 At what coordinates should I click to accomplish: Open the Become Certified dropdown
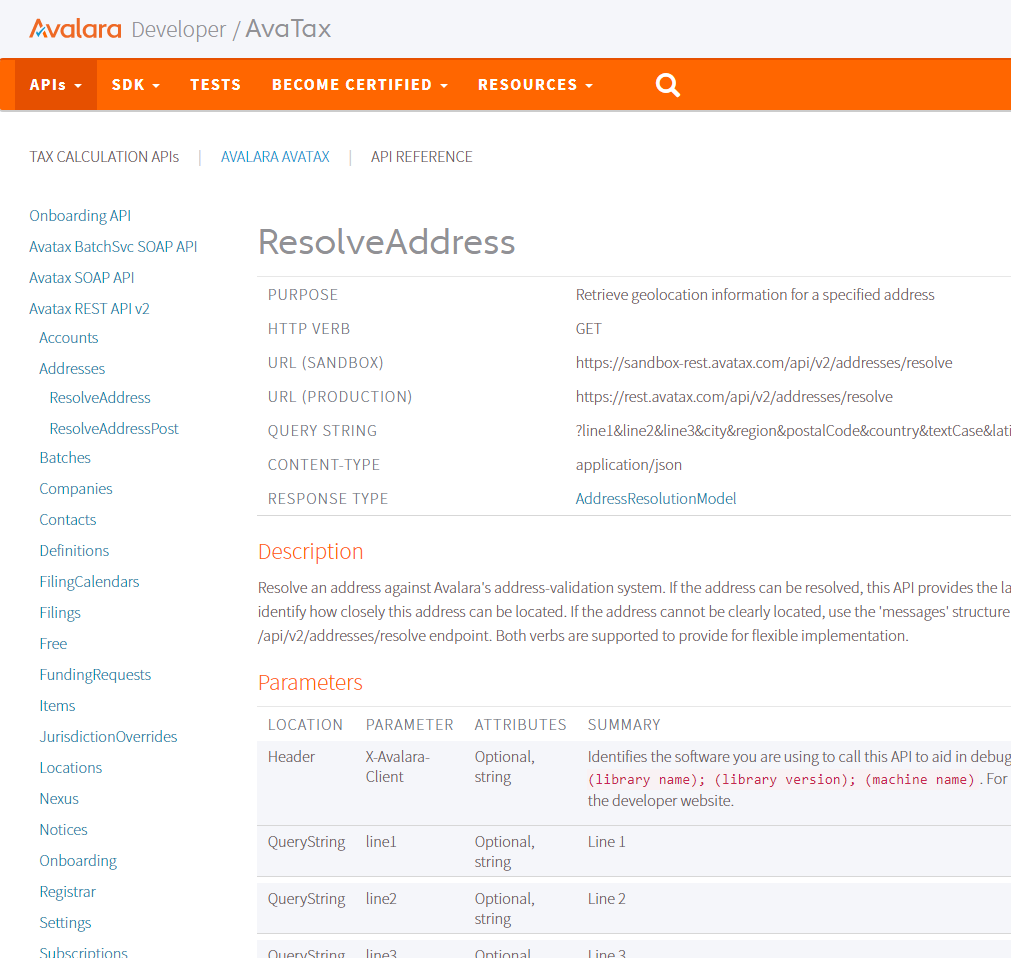359,85
